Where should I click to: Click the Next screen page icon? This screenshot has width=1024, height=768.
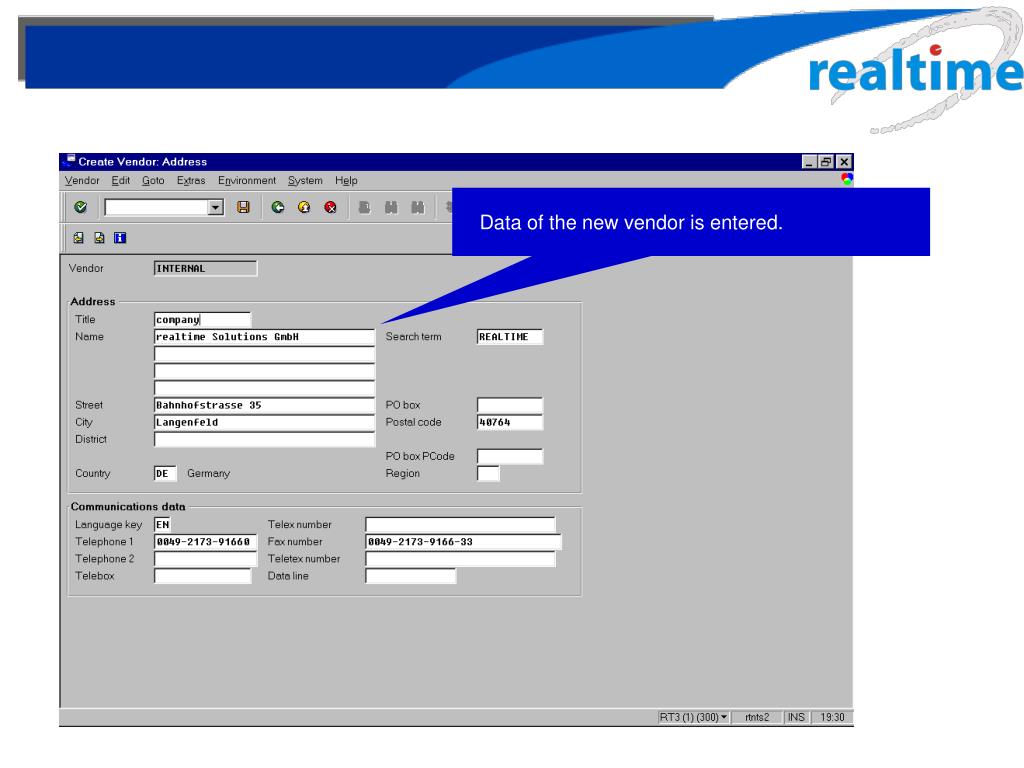point(99,238)
